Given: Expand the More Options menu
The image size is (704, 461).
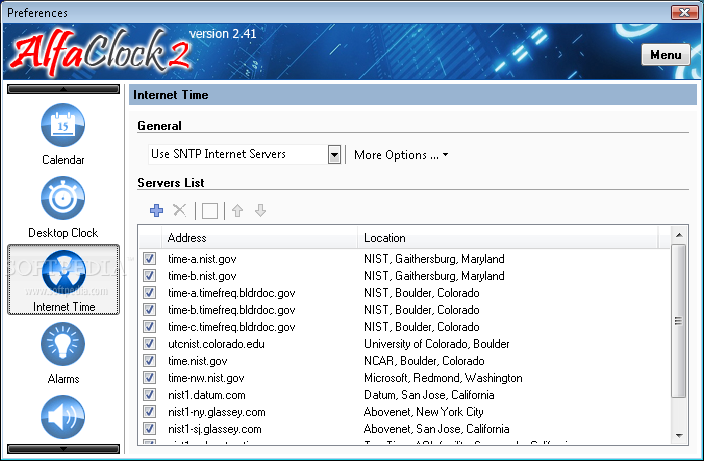Looking at the screenshot, I should [x=401, y=155].
